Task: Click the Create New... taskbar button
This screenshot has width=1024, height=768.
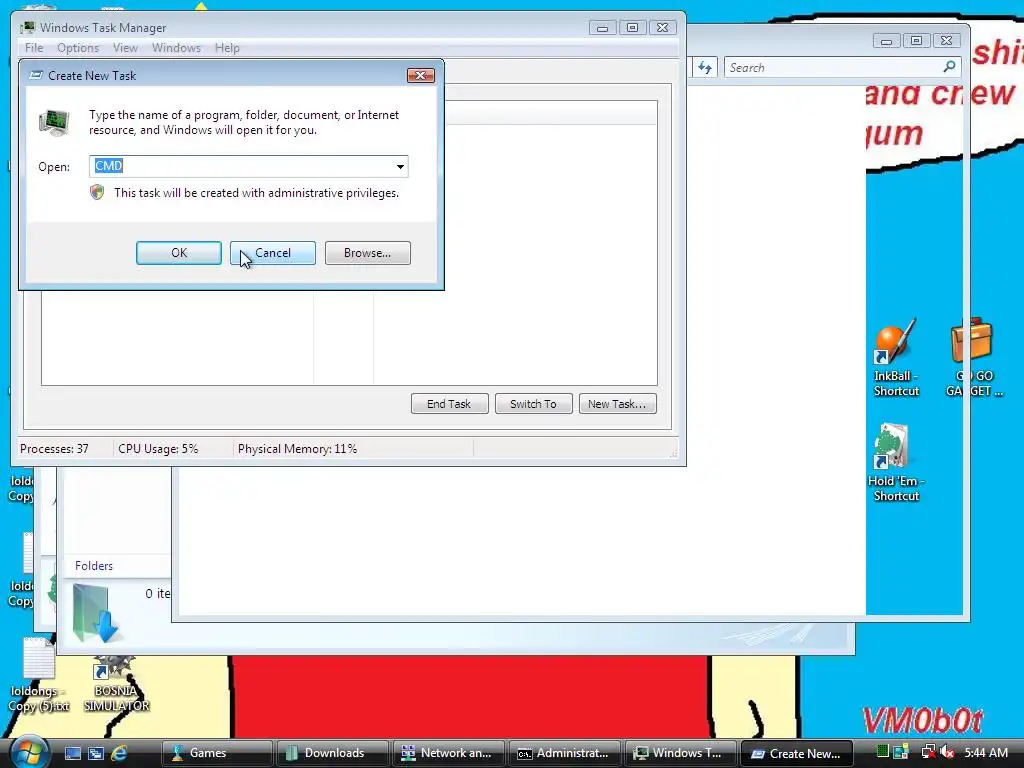Action: click(797, 754)
